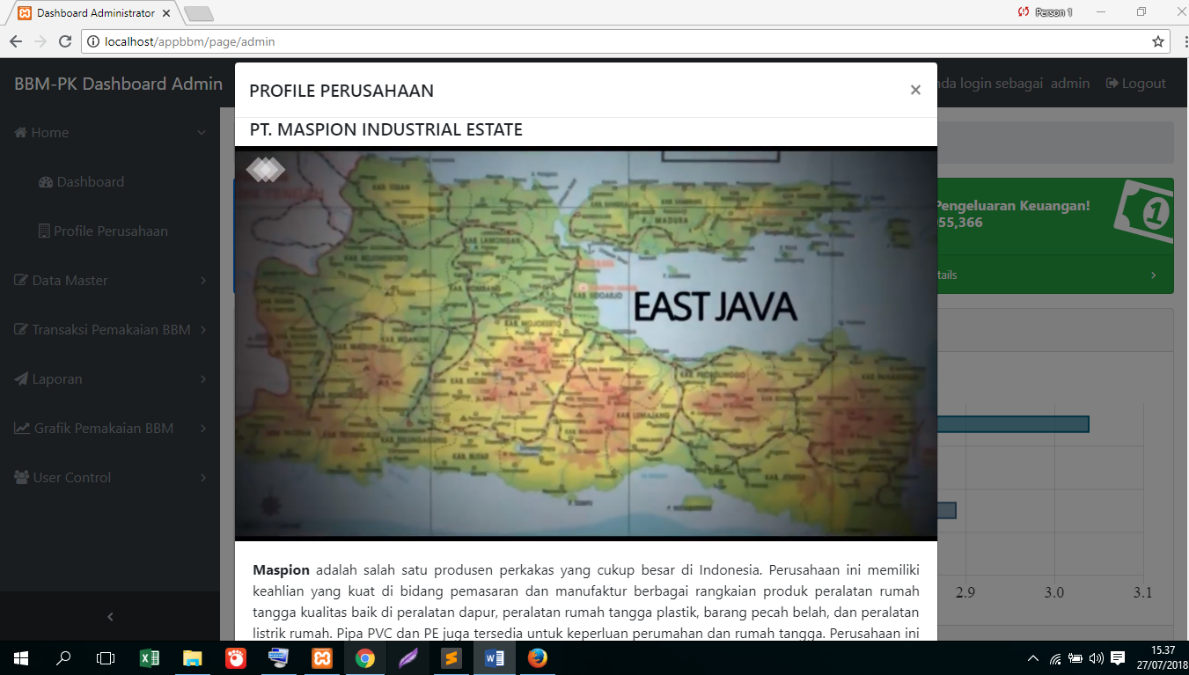
Task: Click the admin username link
Action: tap(1070, 83)
